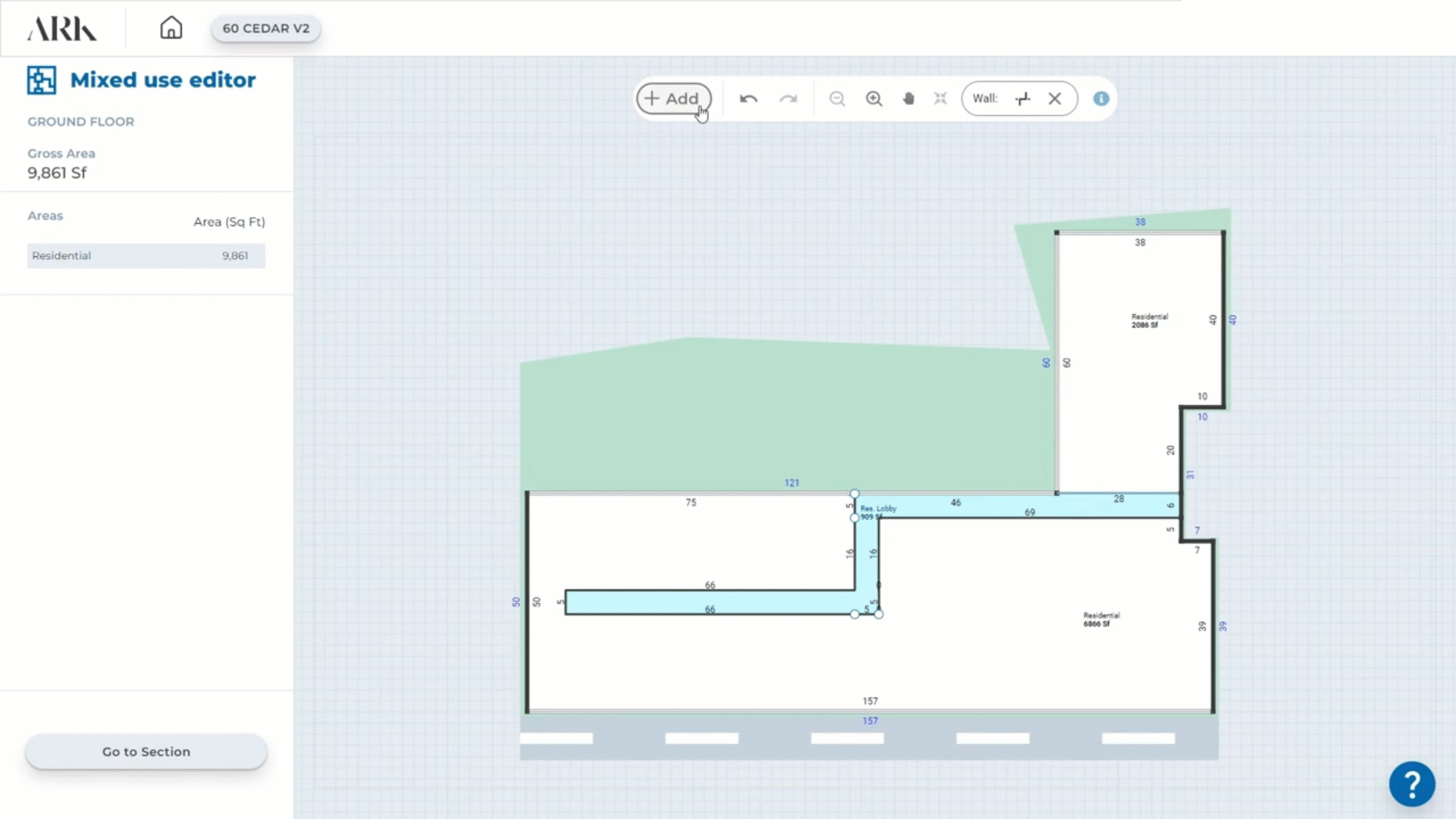
Task: Click the wall delete X icon
Action: click(x=1055, y=99)
